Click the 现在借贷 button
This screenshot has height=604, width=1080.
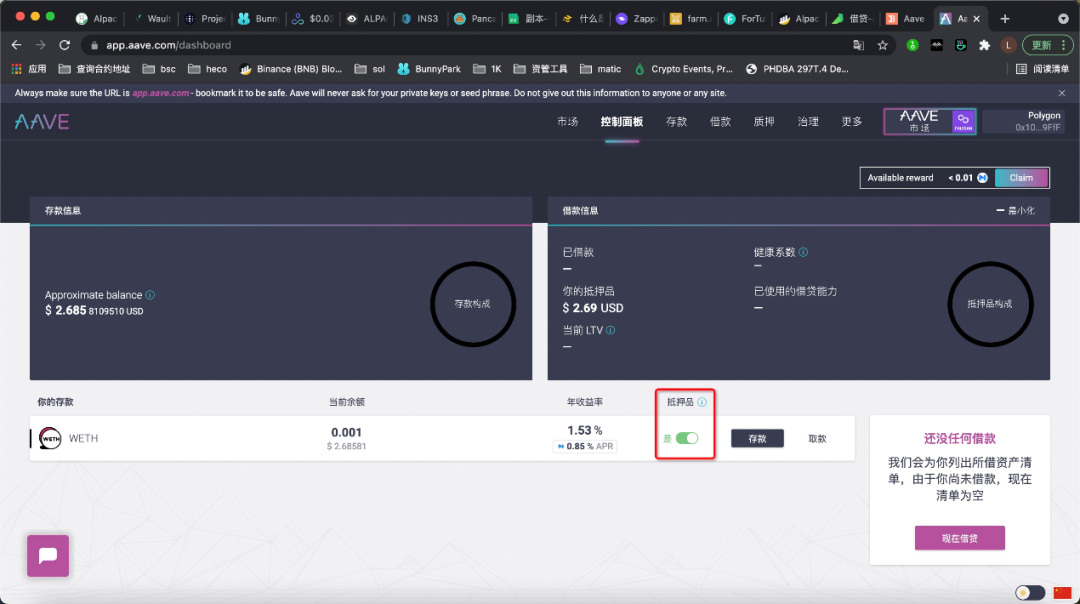[x=959, y=537]
